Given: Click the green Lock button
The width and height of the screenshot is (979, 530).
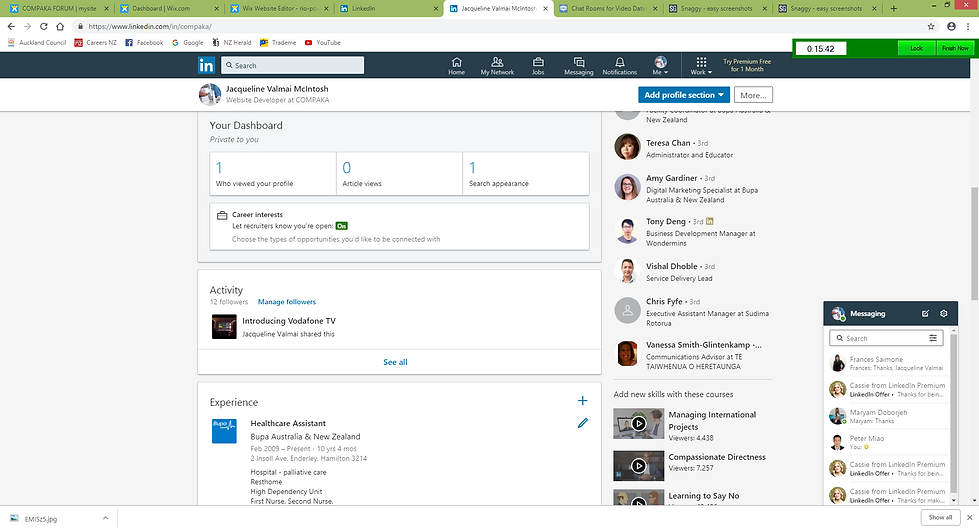Looking at the screenshot, I should (x=916, y=48).
